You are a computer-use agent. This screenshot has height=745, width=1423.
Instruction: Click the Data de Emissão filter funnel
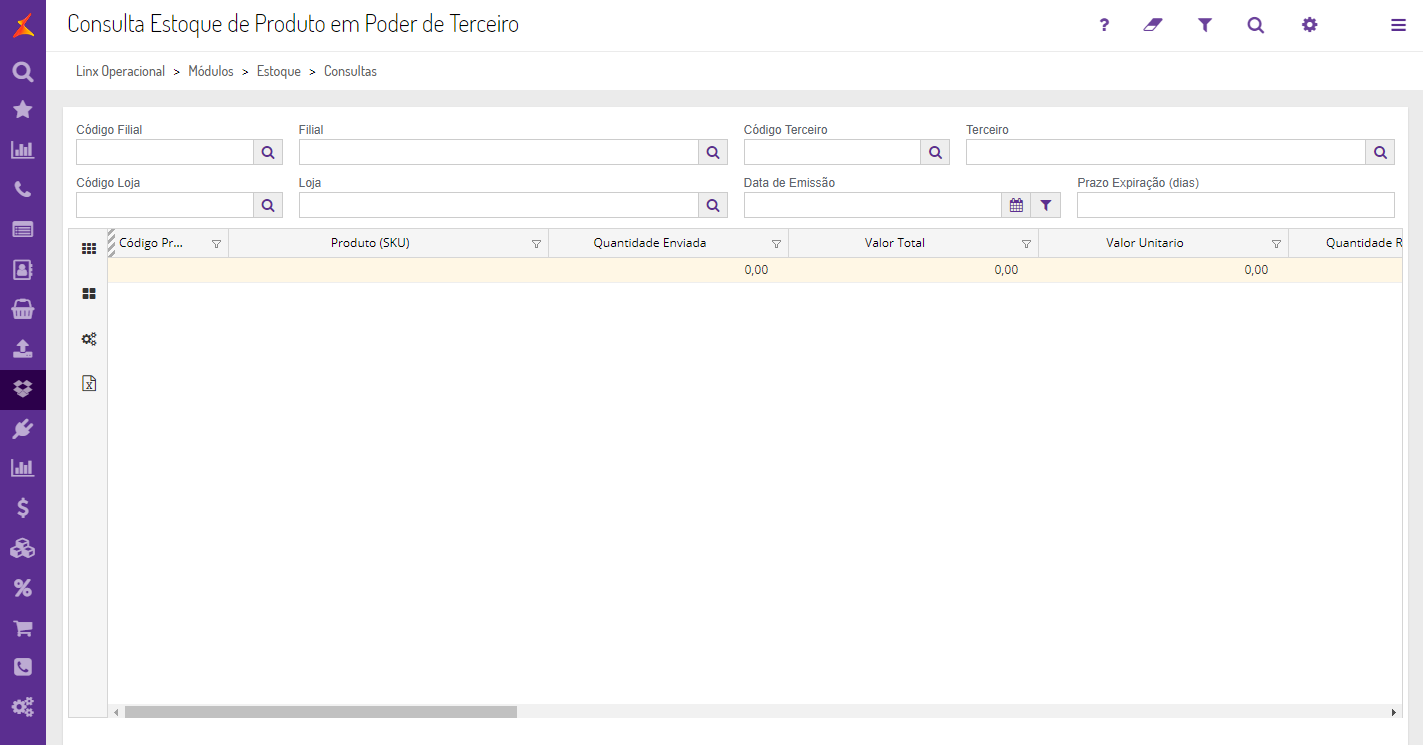click(1046, 205)
